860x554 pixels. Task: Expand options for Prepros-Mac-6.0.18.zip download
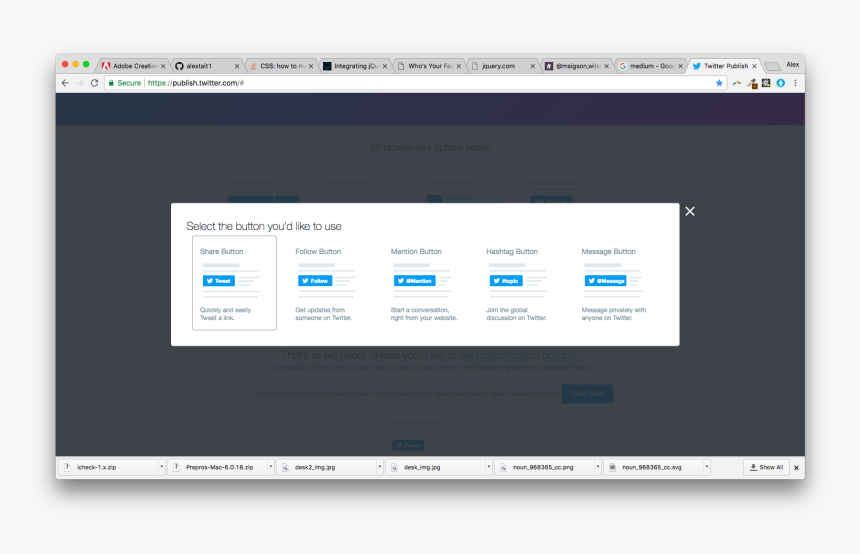[270, 467]
